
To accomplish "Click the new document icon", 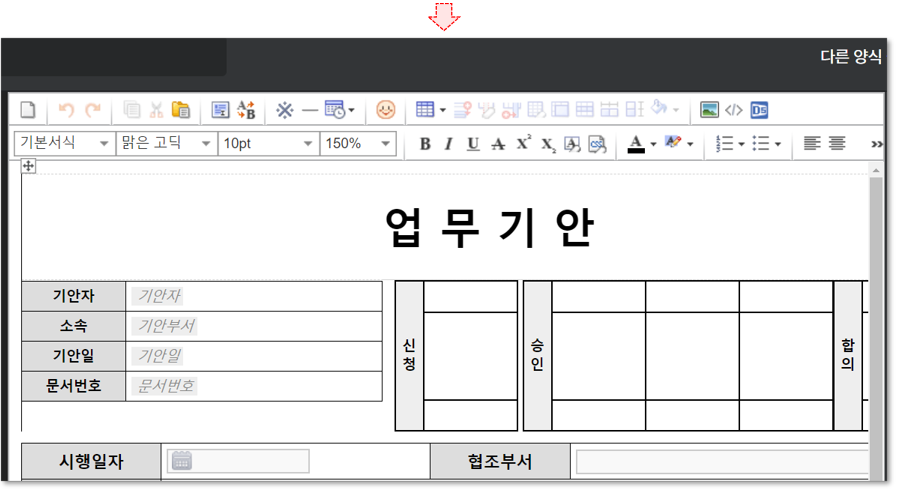I will tap(28, 110).
